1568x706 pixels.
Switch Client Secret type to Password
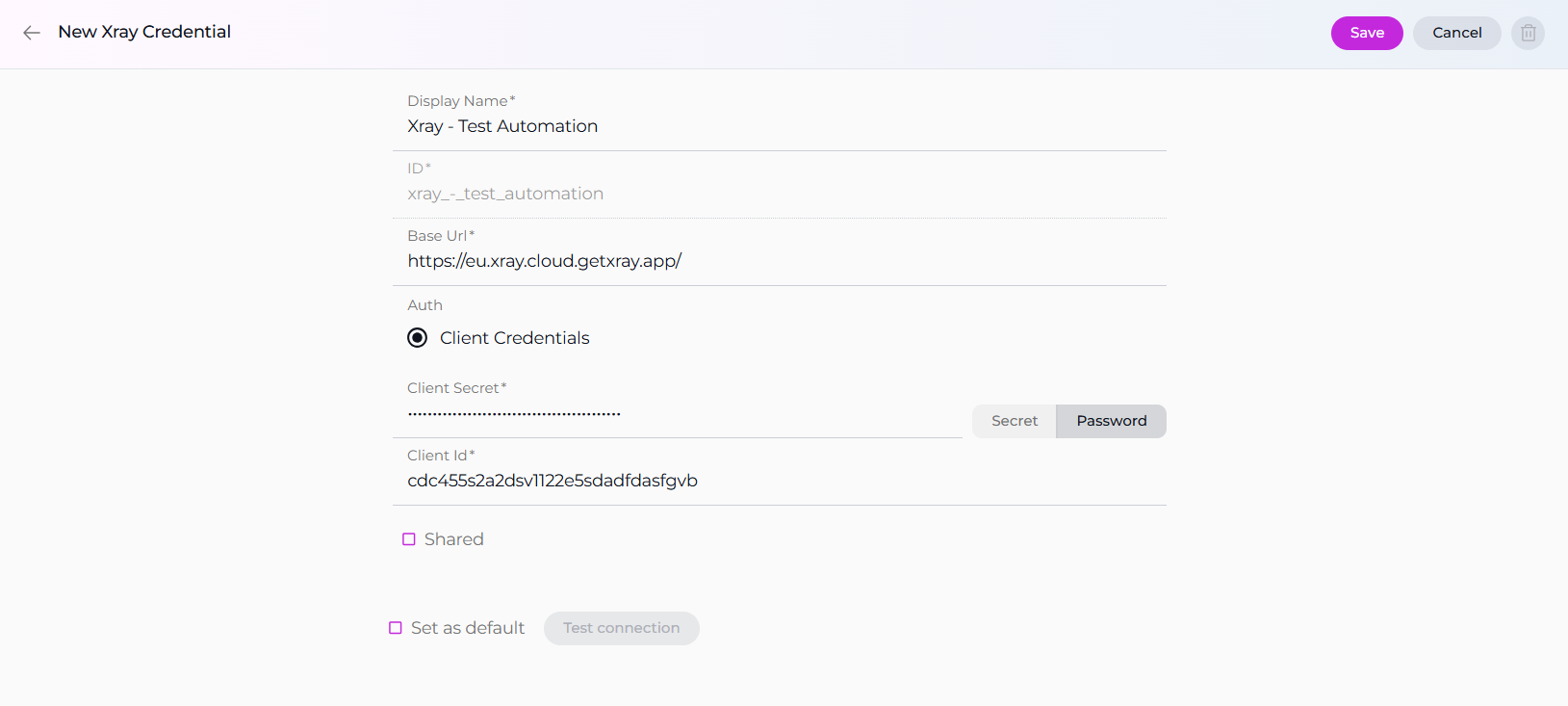tap(1111, 421)
